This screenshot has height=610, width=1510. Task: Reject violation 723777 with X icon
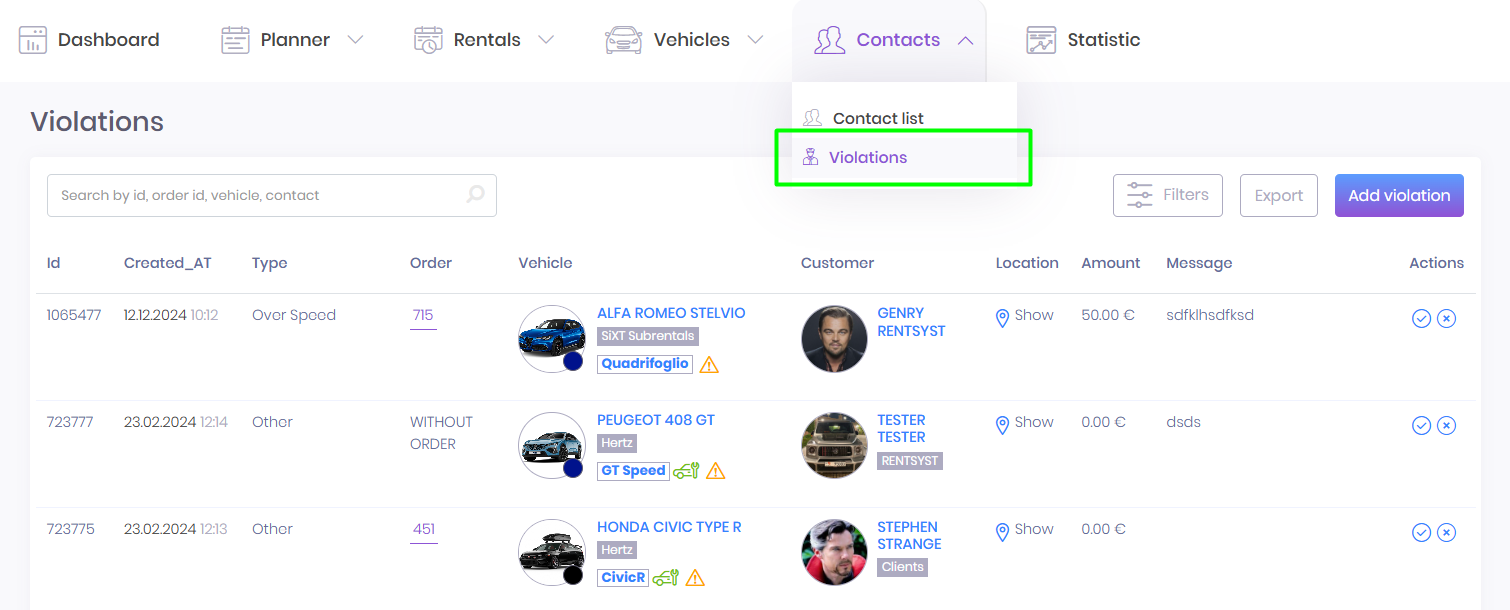point(1446,425)
